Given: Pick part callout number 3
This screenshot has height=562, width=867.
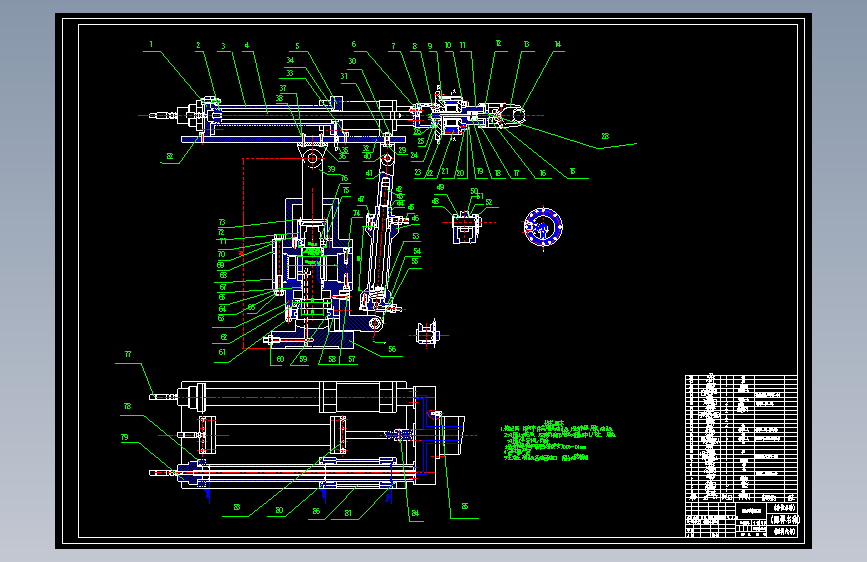Looking at the screenshot, I should (223, 46).
